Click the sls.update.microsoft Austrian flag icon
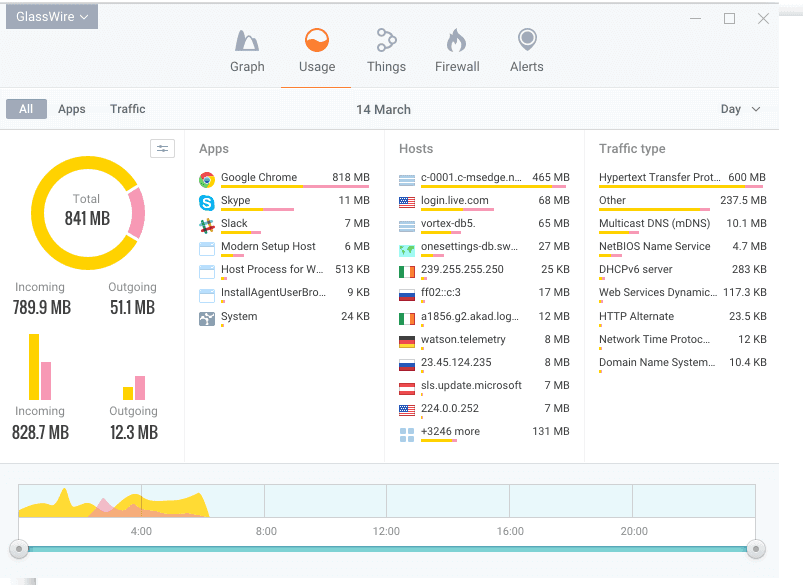The width and height of the screenshot is (803, 585). coord(407,388)
